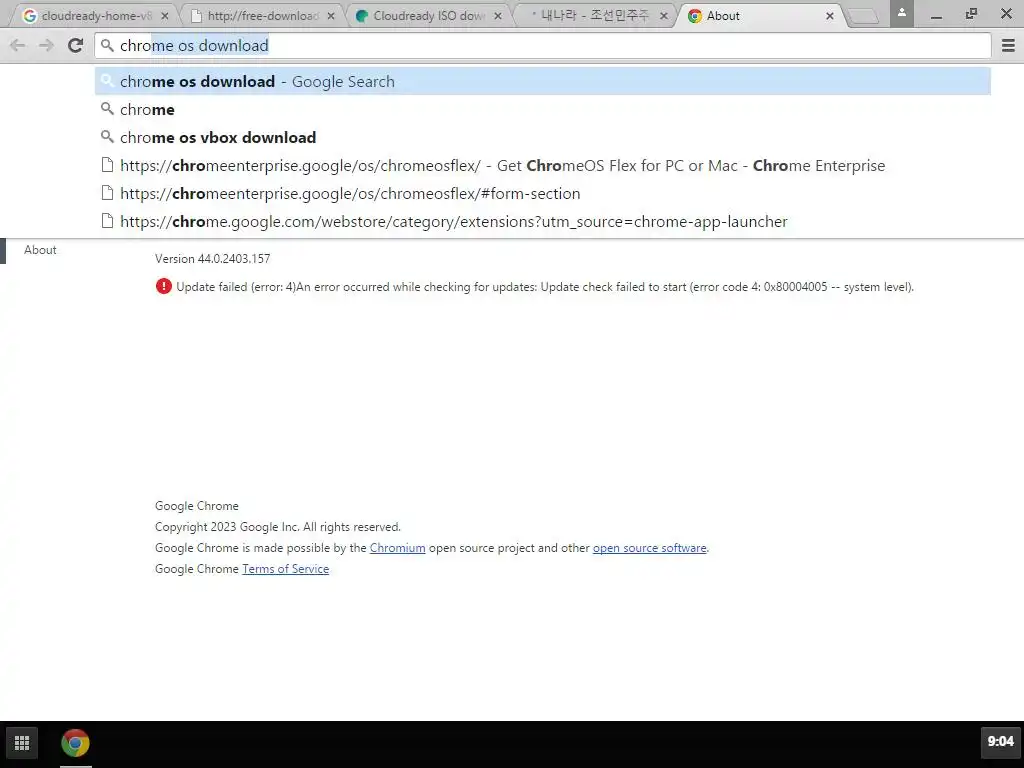Open the Chrome hamburger menu
This screenshot has height=768, width=1024.
click(x=1008, y=45)
